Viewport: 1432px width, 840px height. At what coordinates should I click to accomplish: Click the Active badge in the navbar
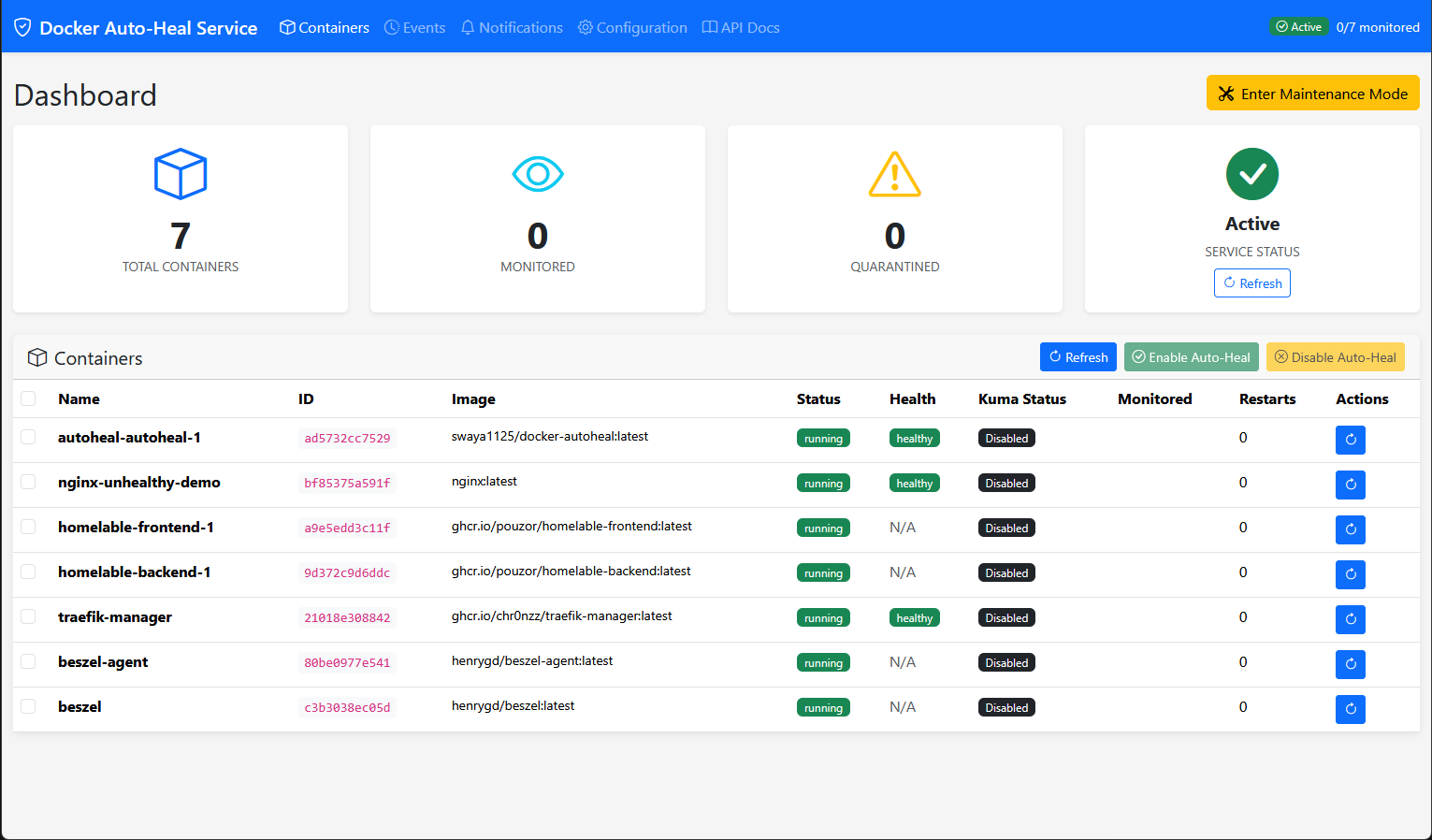tap(1298, 27)
